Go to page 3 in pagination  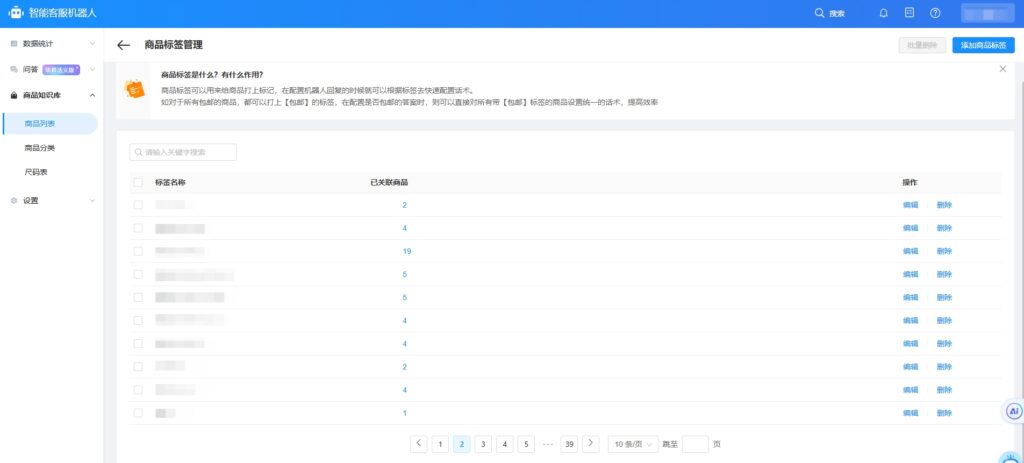[483, 444]
